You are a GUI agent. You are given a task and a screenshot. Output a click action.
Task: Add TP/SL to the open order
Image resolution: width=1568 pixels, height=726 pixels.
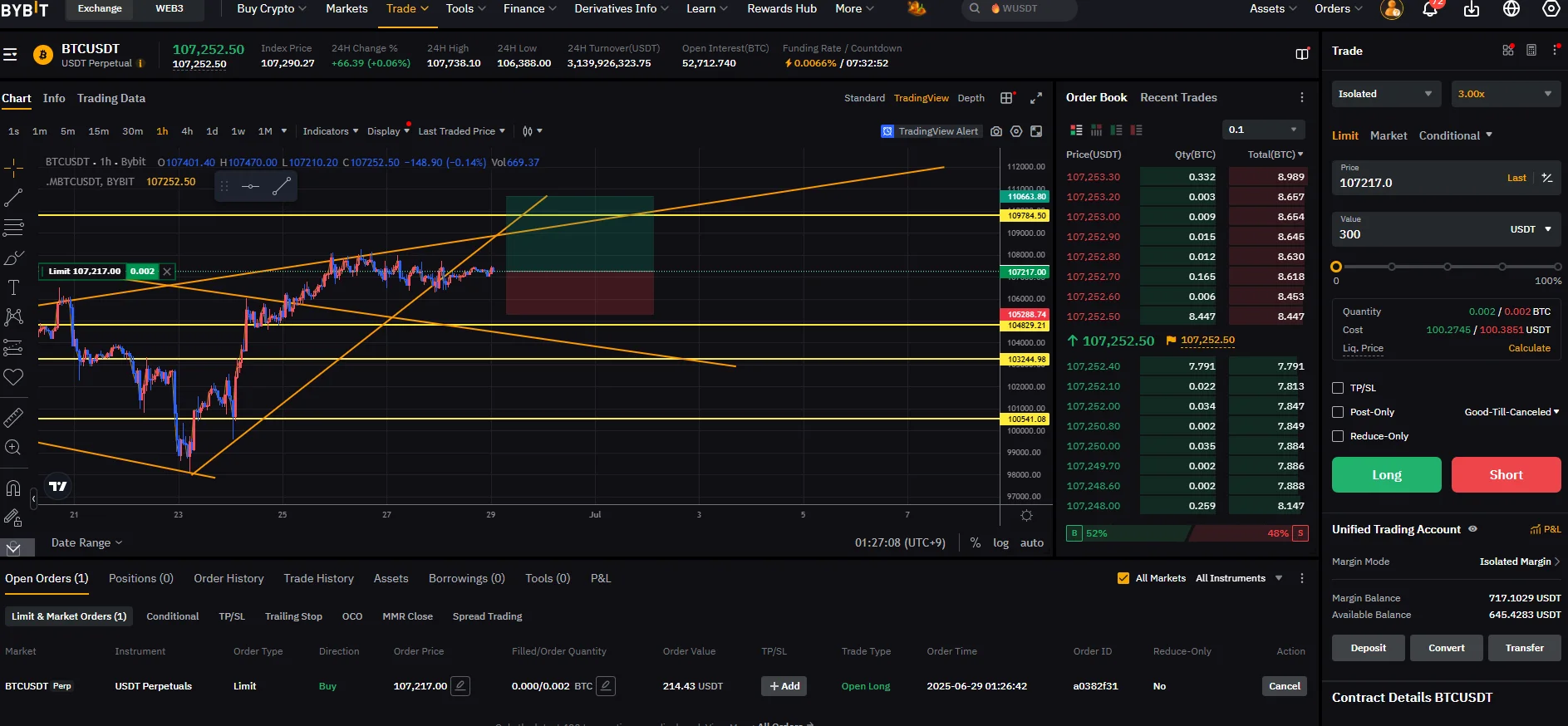784,686
